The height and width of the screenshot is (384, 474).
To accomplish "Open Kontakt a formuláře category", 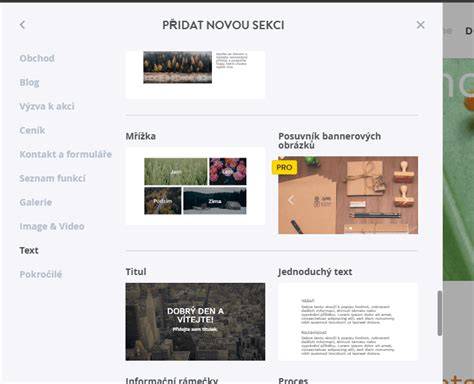I will (x=65, y=154).
